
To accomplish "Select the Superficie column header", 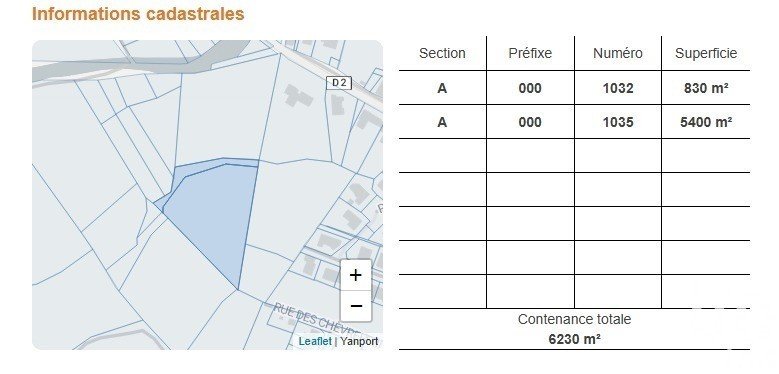I will (705, 53).
